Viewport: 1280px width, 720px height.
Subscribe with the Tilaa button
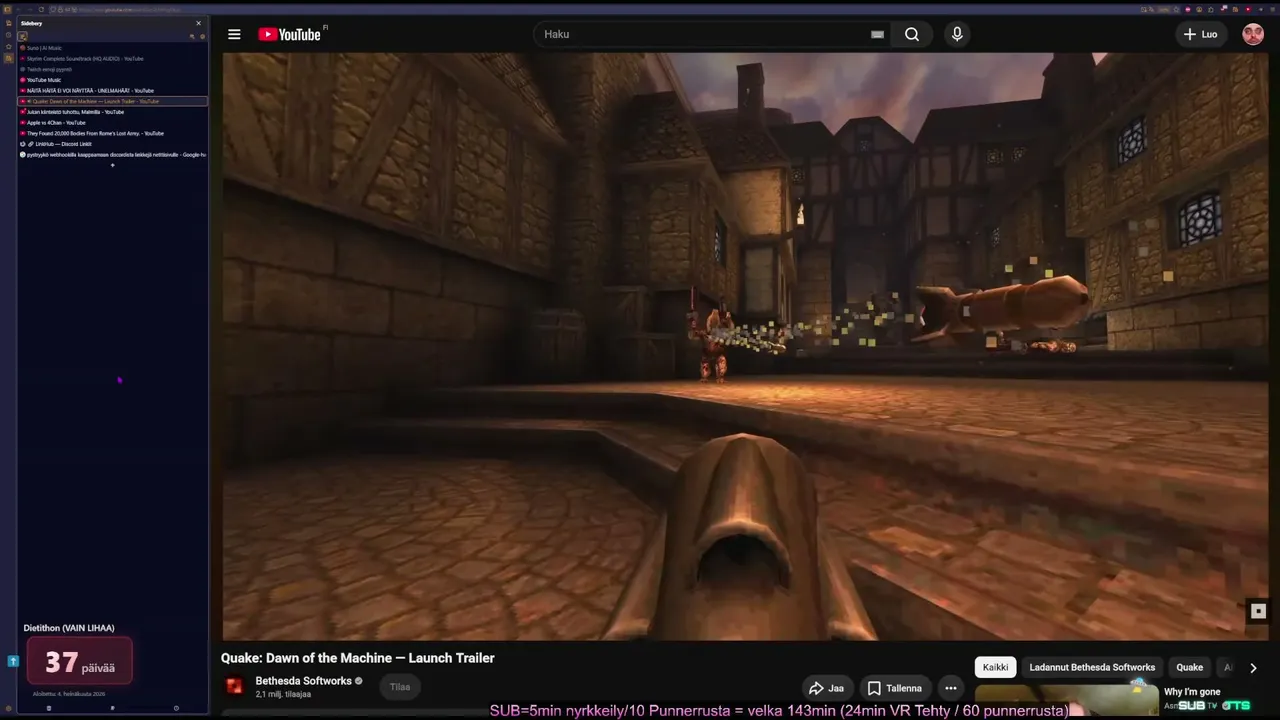click(400, 687)
